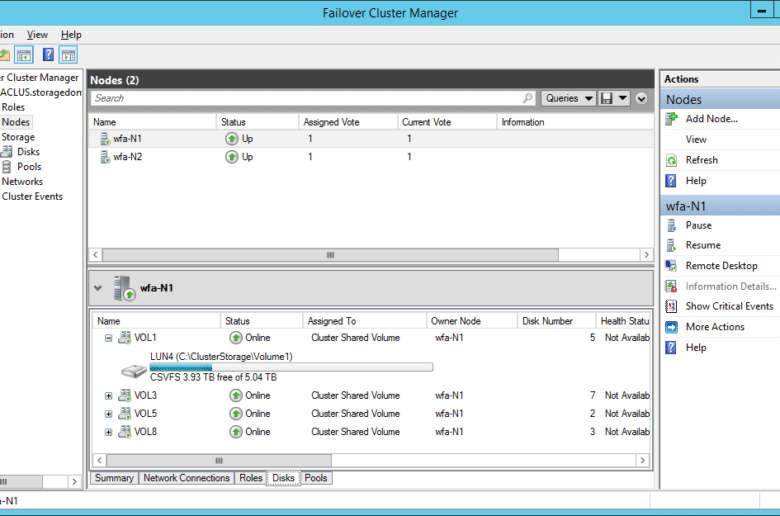Click the VOL3 disk icon
This screenshot has width=780, height=516.
click(124, 396)
